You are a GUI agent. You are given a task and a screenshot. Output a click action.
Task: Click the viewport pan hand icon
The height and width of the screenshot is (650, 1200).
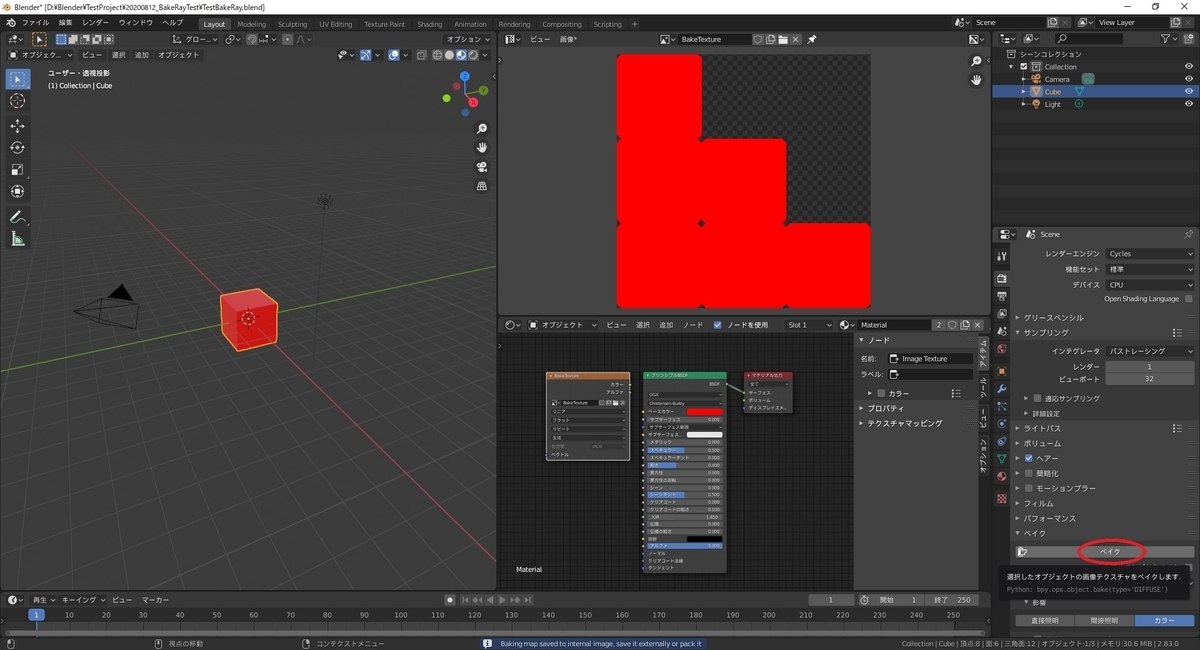482,148
